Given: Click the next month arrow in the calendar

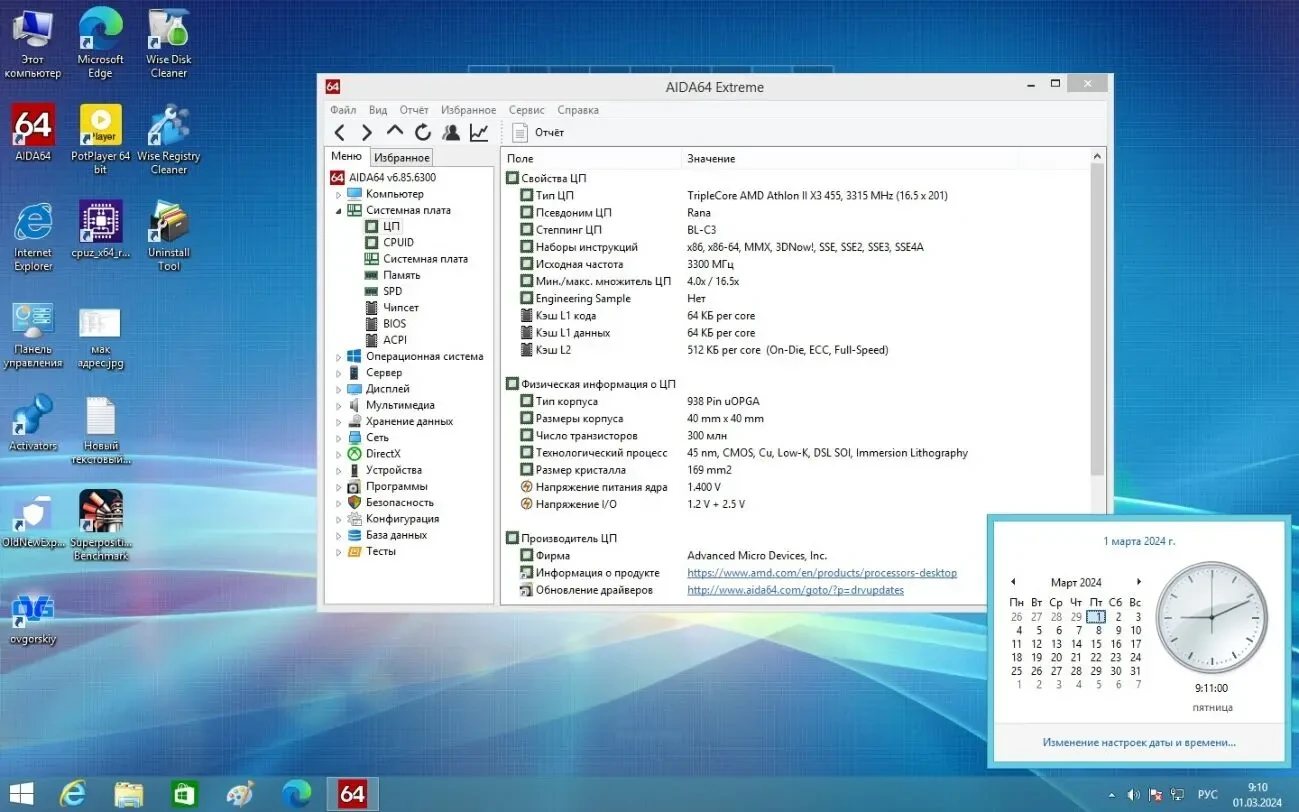Looking at the screenshot, I should (1139, 581).
